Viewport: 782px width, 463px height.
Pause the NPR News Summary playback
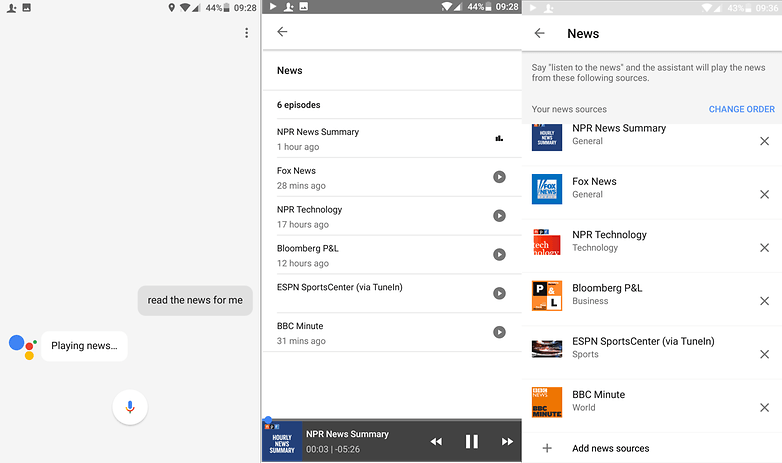click(x=472, y=441)
